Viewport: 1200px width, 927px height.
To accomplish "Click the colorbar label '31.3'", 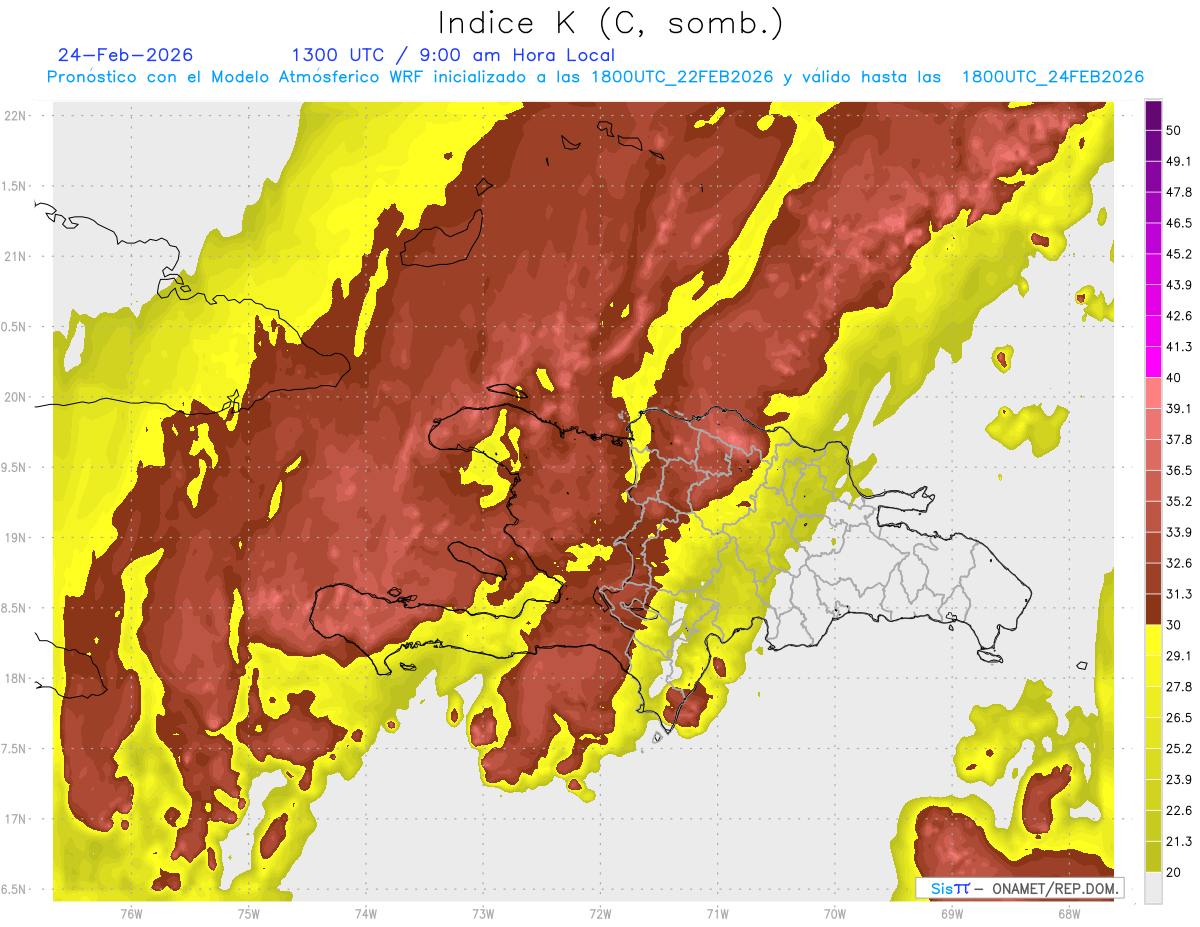I will 1178,594.
